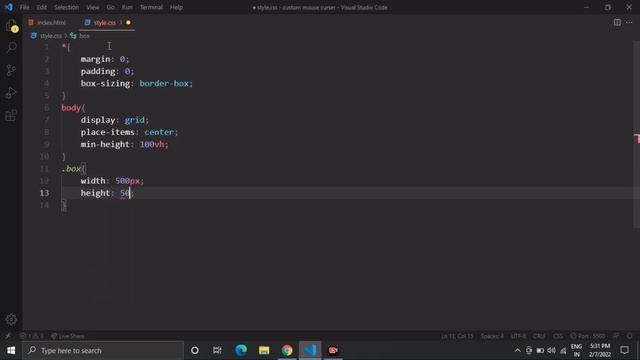
Task: Open the feedback icon in status bar
Action: pyautogui.click(x=616, y=336)
